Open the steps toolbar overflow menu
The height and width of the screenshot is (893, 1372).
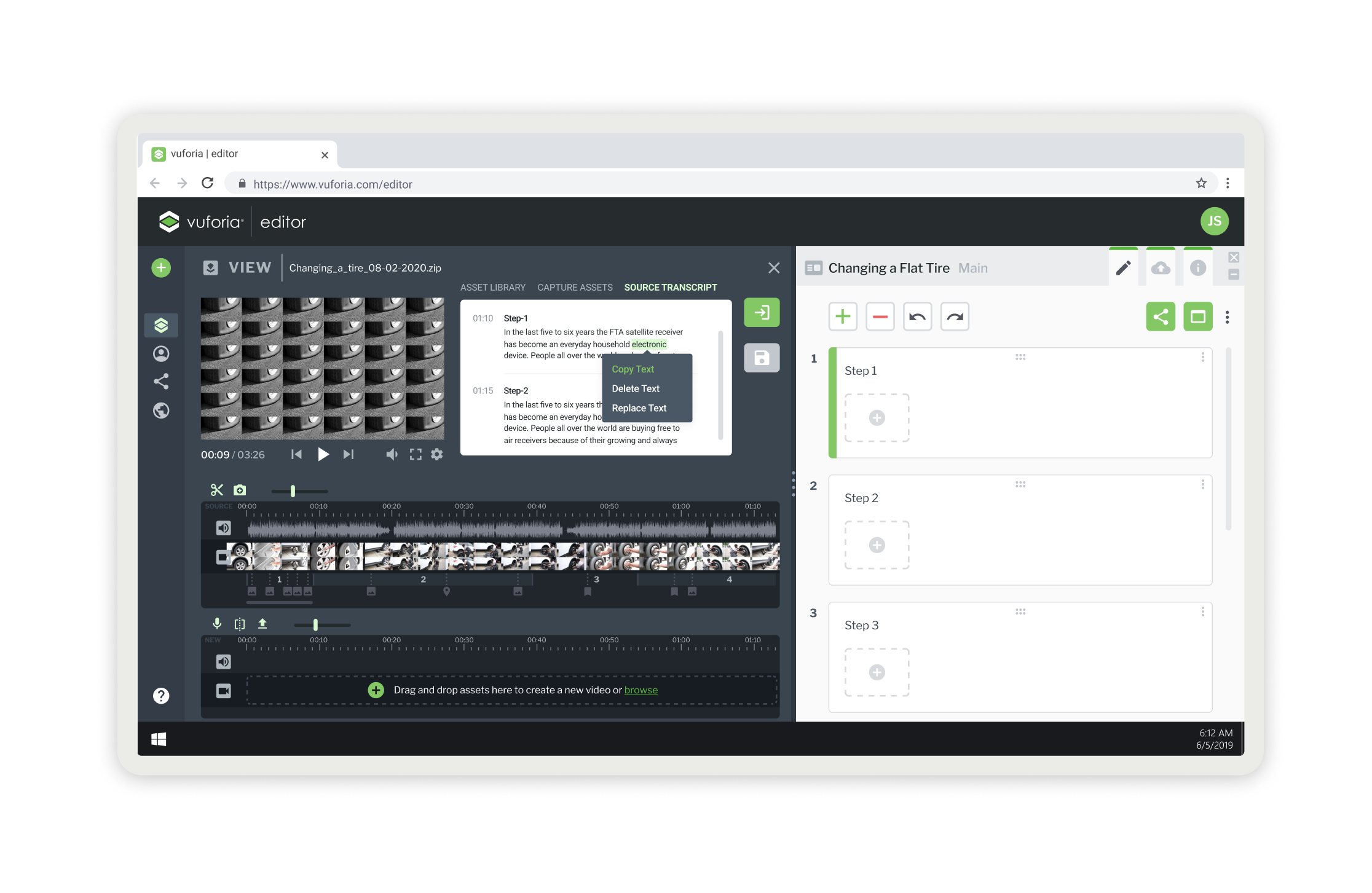(1227, 317)
